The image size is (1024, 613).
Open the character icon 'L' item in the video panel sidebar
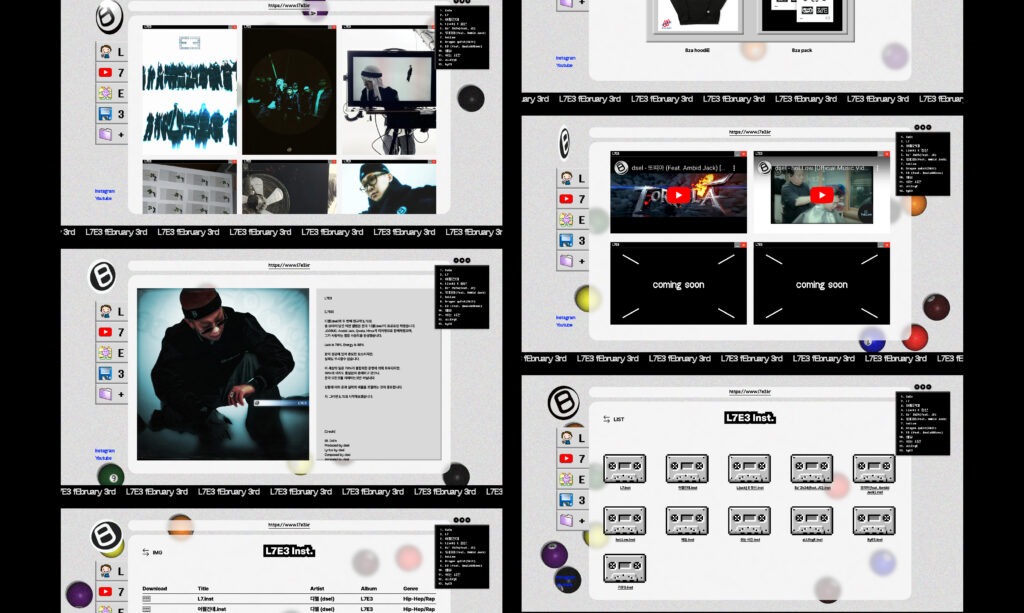point(573,178)
